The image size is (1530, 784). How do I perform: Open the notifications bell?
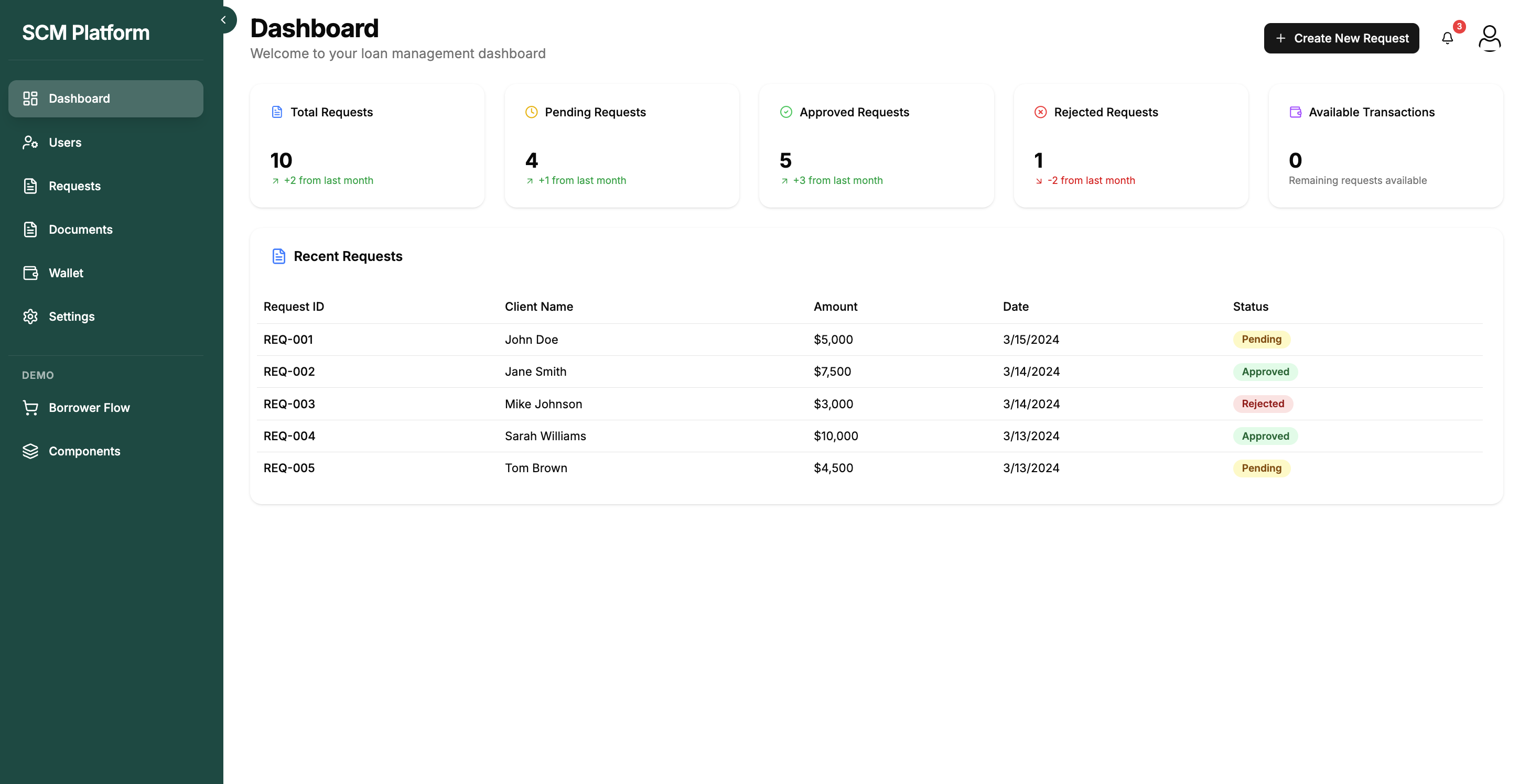(1448, 39)
